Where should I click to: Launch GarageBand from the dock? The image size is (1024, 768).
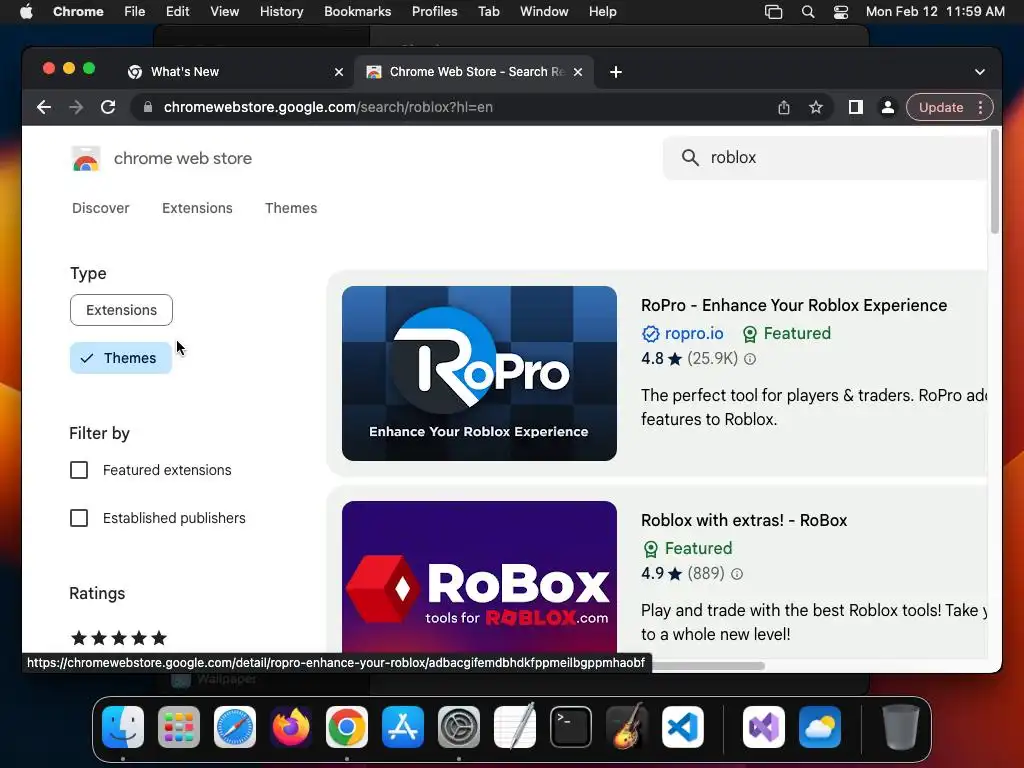point(627,727)
